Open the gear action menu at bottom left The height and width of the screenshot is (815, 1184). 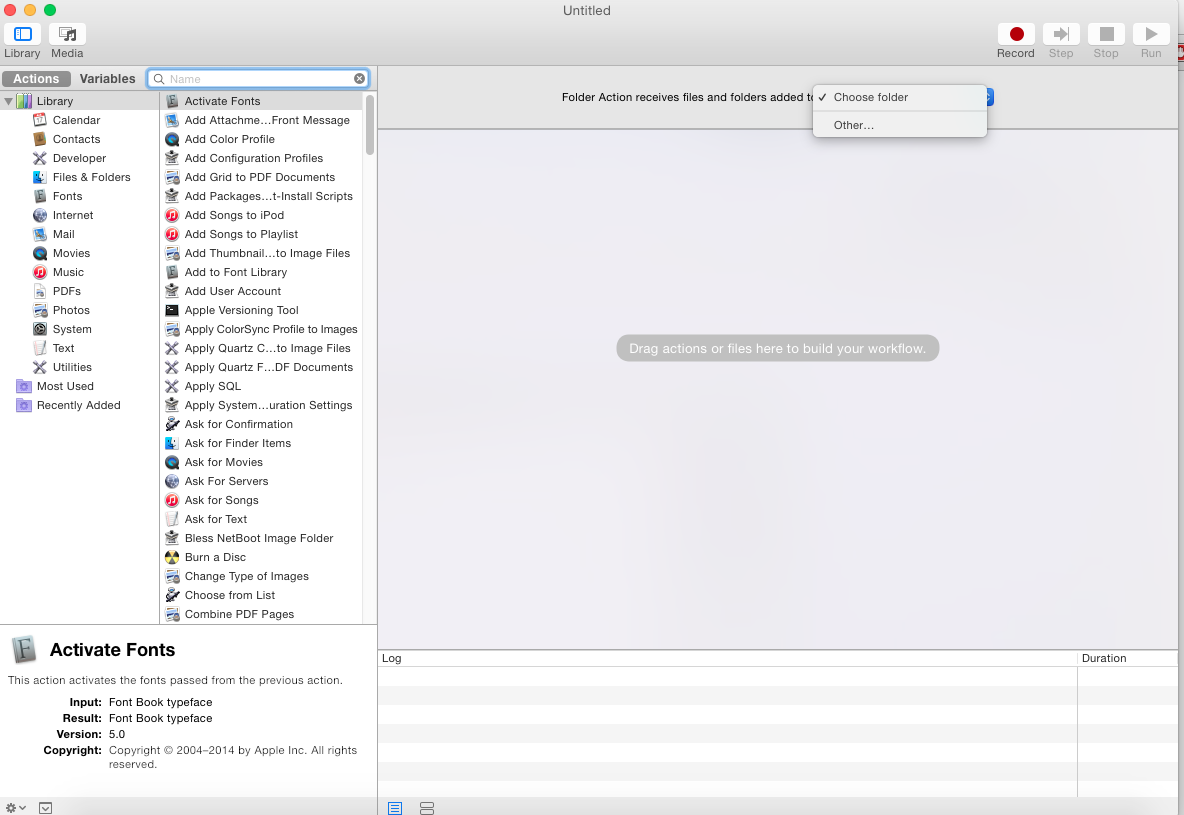(15, 807)
